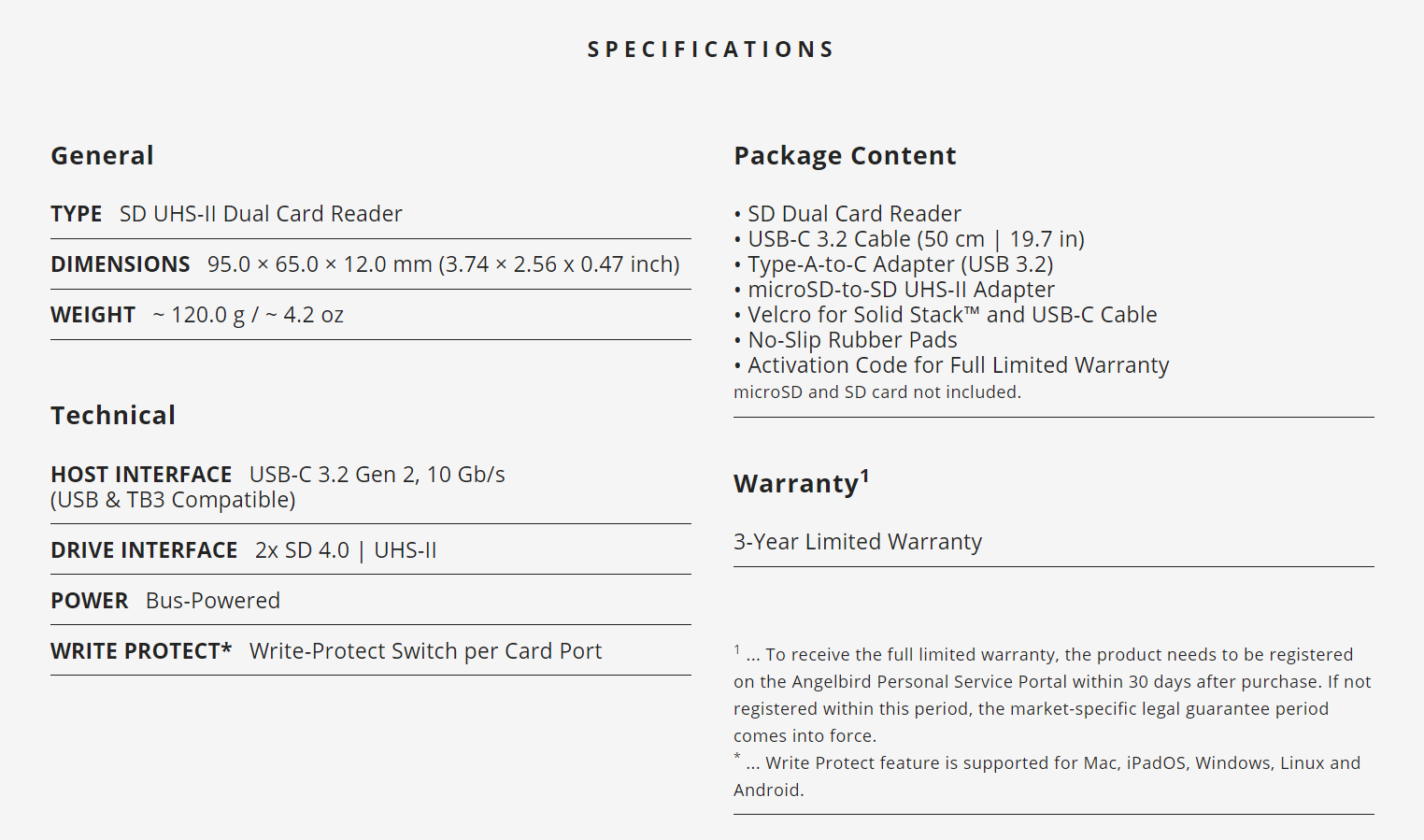Click the Activation Code for Warranty item
Viewport: 1424px width, 840px height.
958,365
